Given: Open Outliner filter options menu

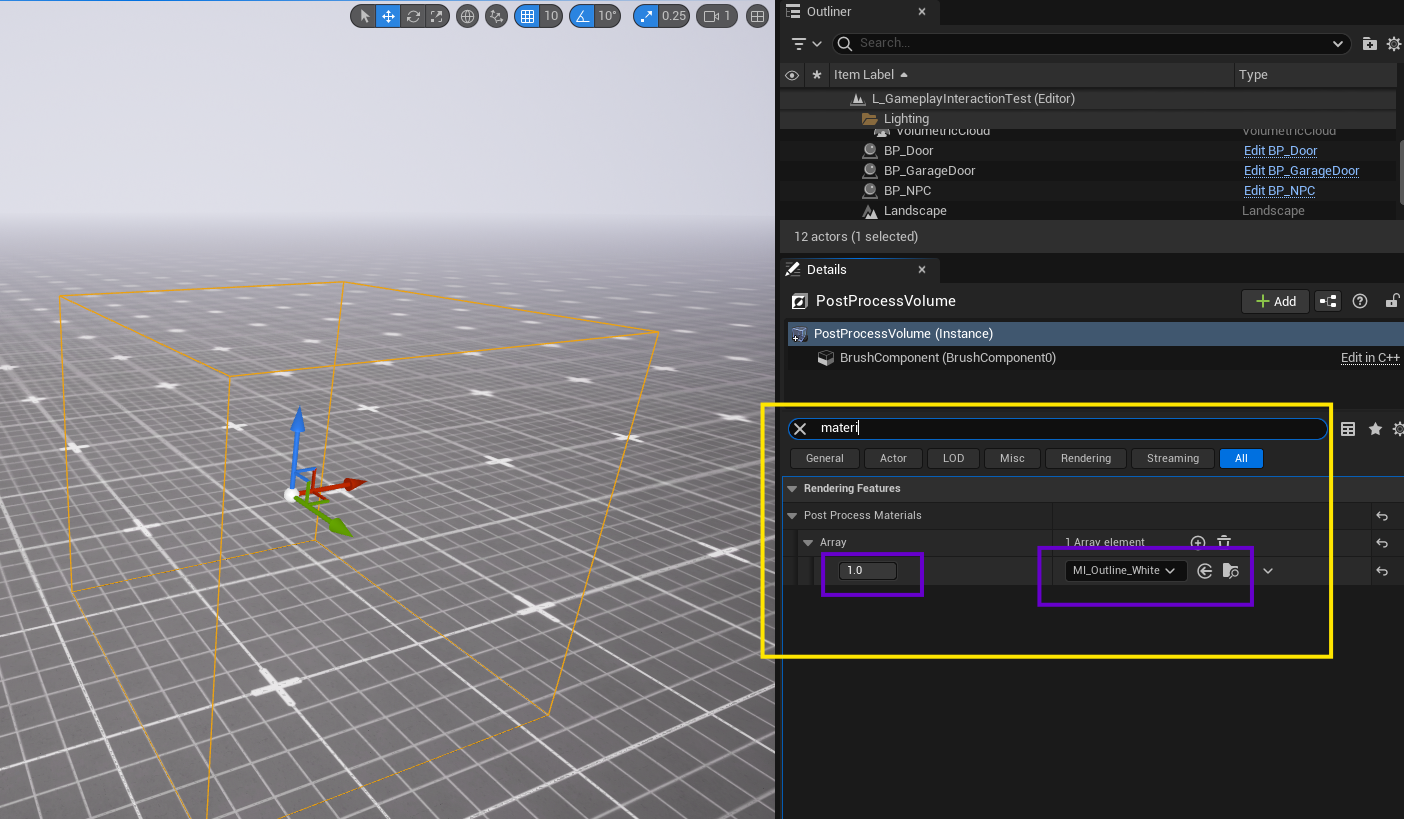Looking at the screenshot, I should coord(807,44).
